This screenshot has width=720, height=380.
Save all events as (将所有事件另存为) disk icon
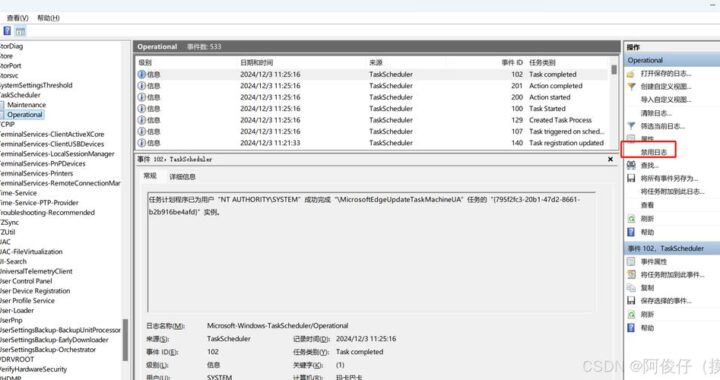pyautogui.click(x=631, y=178)
